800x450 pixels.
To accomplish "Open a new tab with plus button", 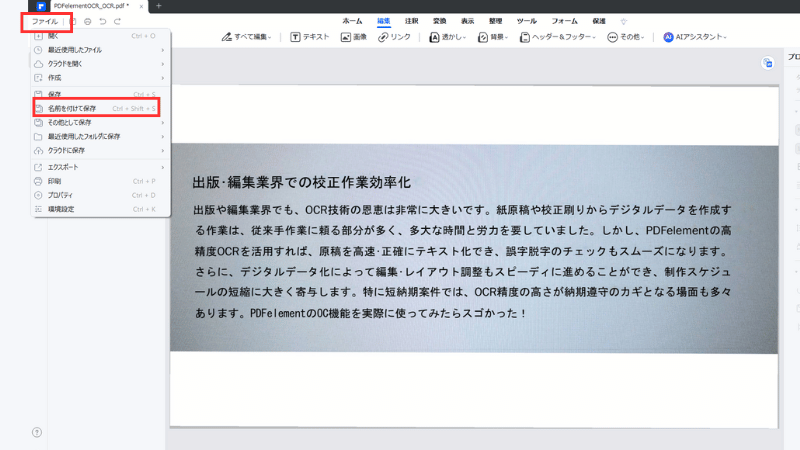I will pos(159,6).
